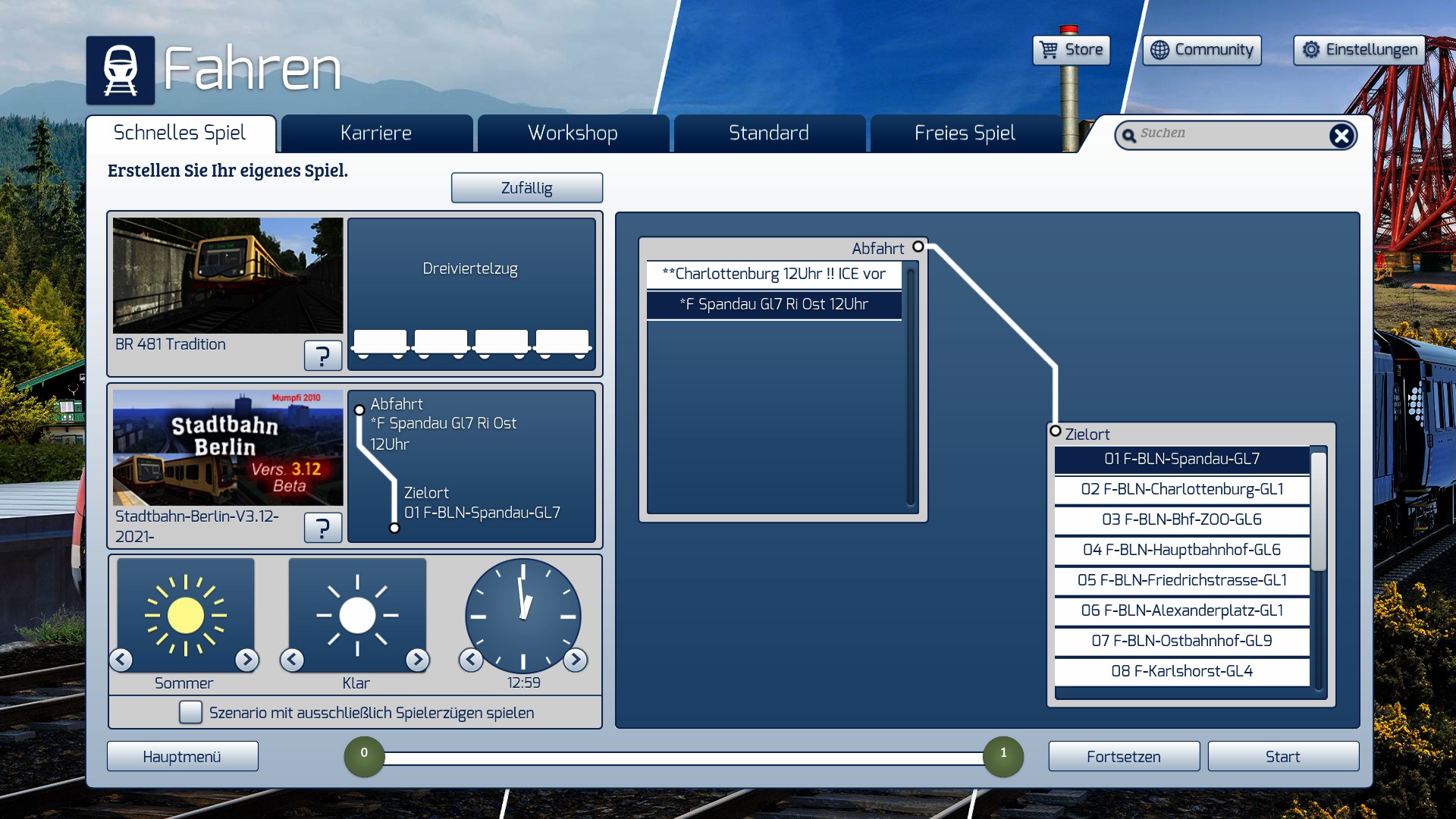Open help for Stadtbahn-Berlin route

(322, 527)
